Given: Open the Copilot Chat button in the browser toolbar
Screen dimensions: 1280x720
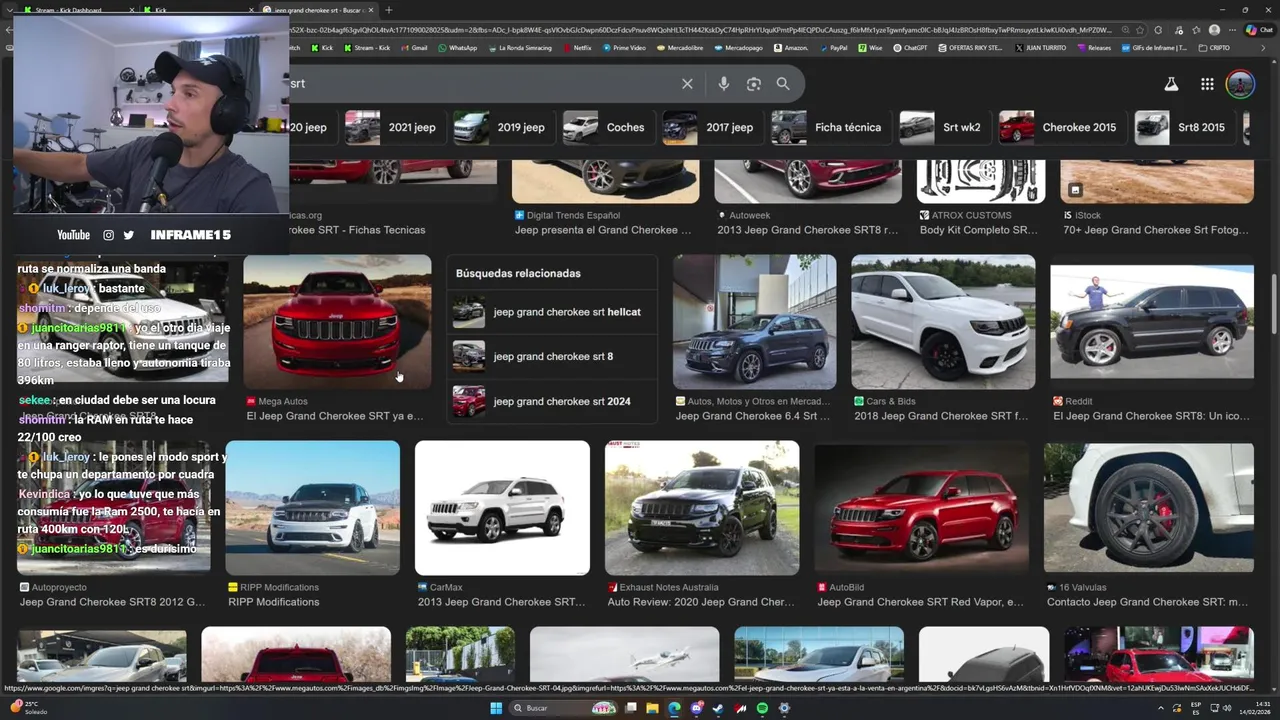Looking at the screenshot, I should point(1259,30).
